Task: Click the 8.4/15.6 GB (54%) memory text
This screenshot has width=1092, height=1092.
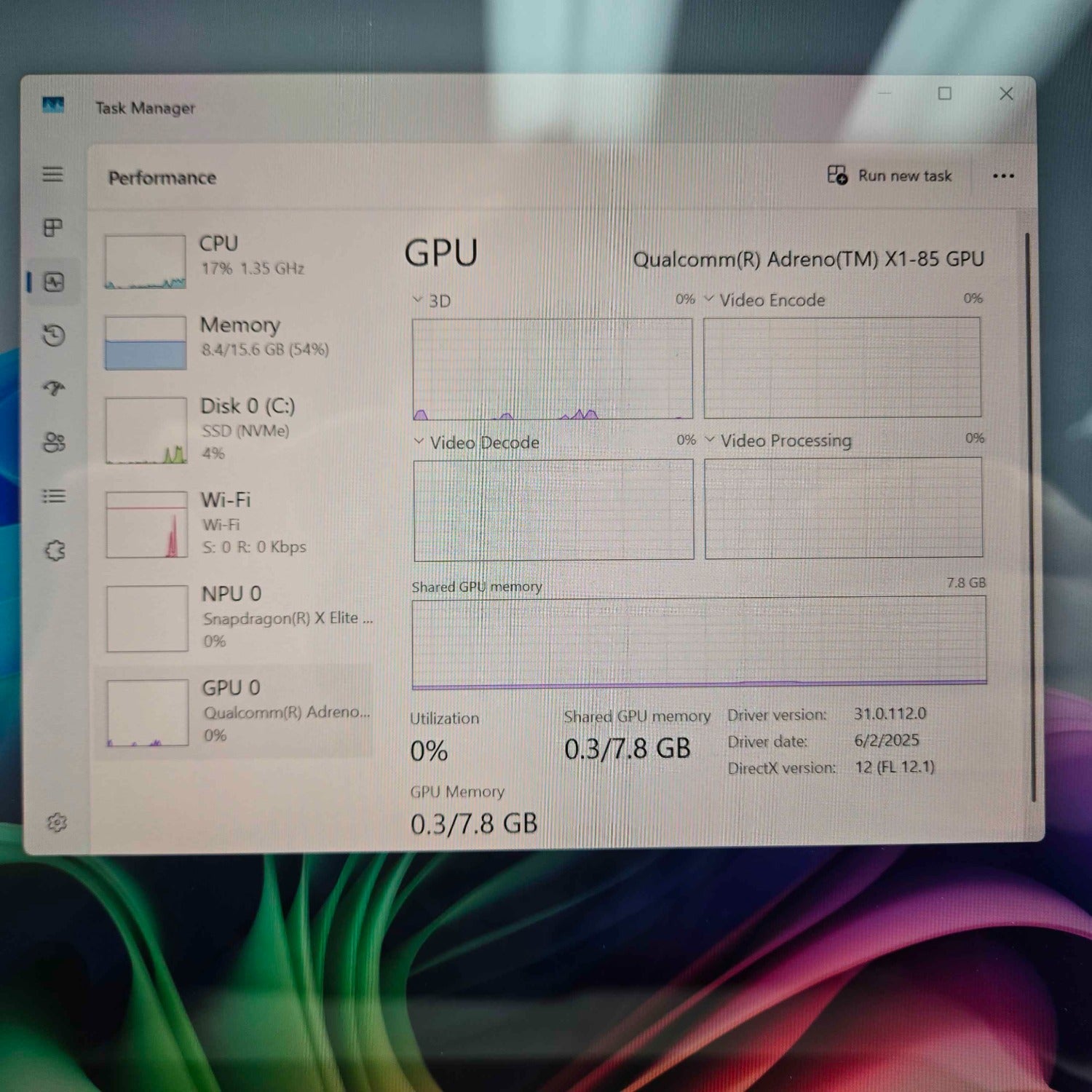Action: [265, 349]
